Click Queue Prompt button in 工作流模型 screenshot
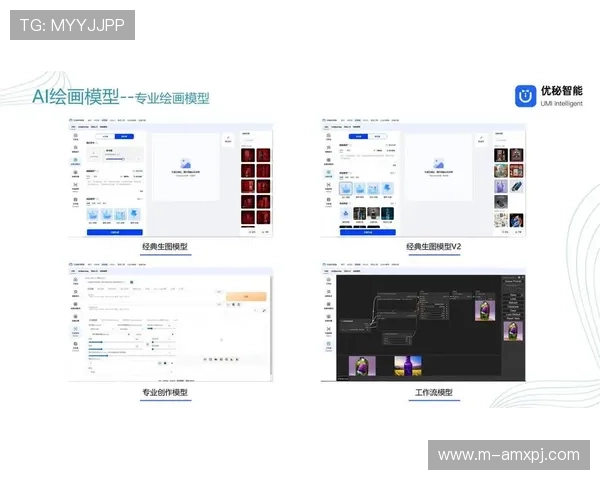The image size is (600, 480). [x=513, y=281]
